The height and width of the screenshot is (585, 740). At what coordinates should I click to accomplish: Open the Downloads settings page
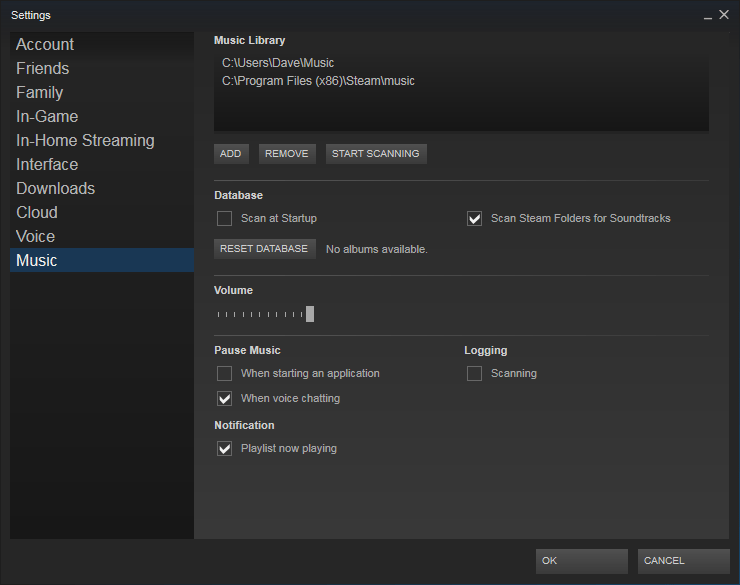coord(55,188)
